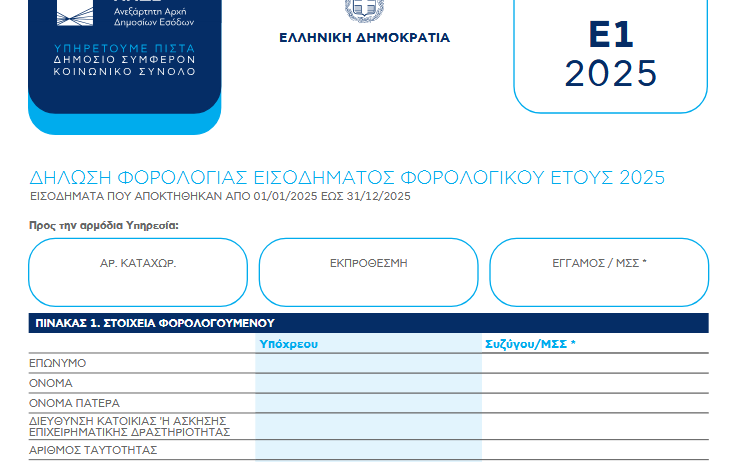Click the Συζύγου/ΜΣΣ ΟΝΟΜΑ field
Screen dimensions: 739x462
click(x=595, y=383)
